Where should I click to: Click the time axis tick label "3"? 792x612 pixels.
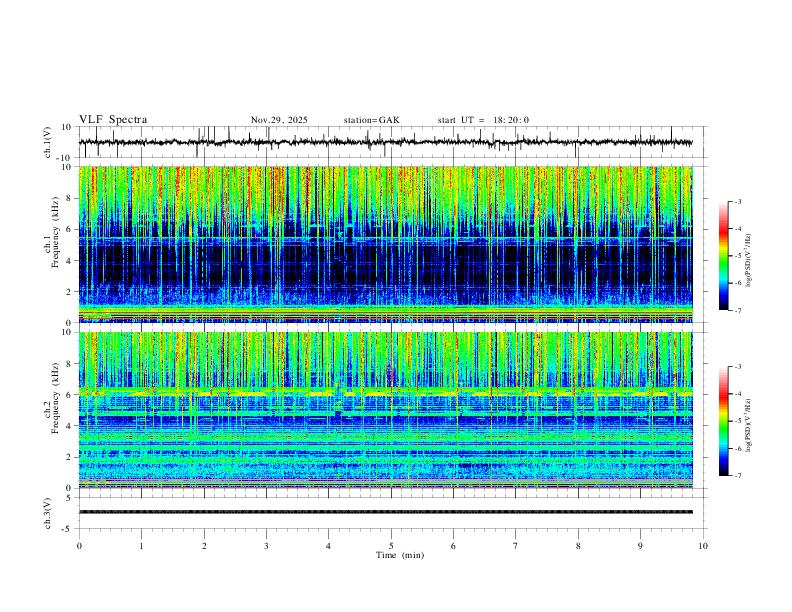266,546
